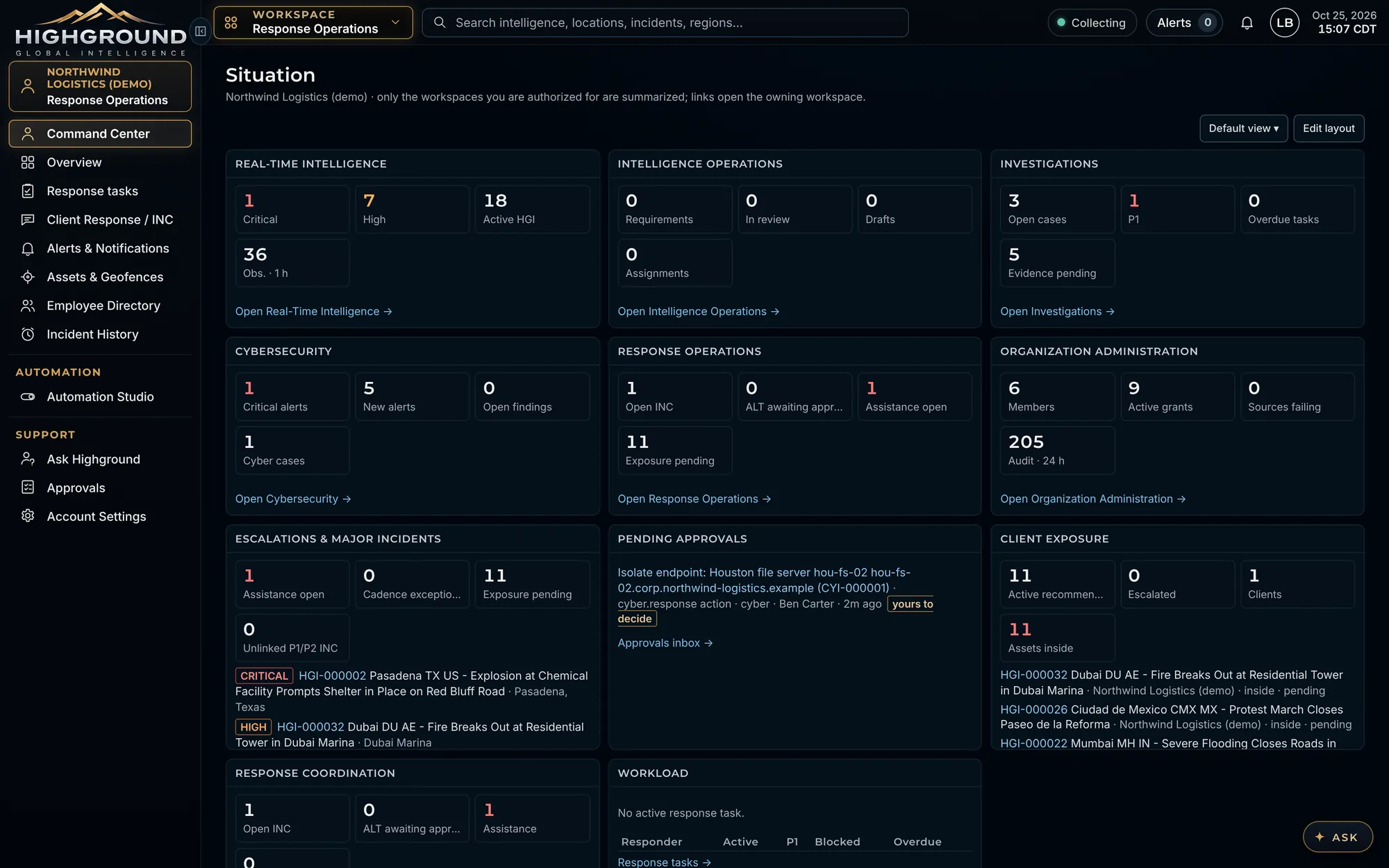
Task: Open the floating ASK assistant button
Action: pos(1338,837)
